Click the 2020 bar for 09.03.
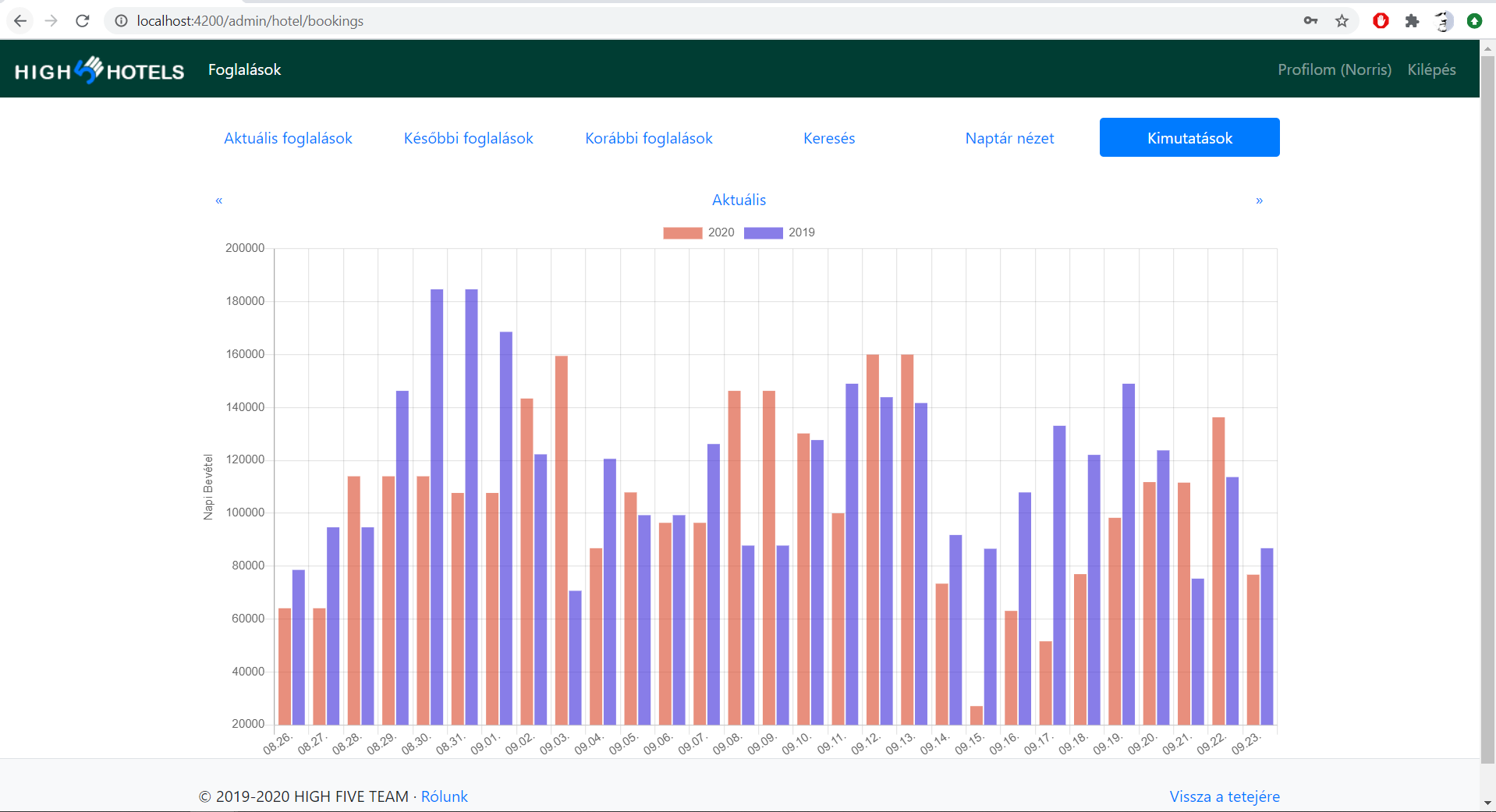 (x=561, y=540)
